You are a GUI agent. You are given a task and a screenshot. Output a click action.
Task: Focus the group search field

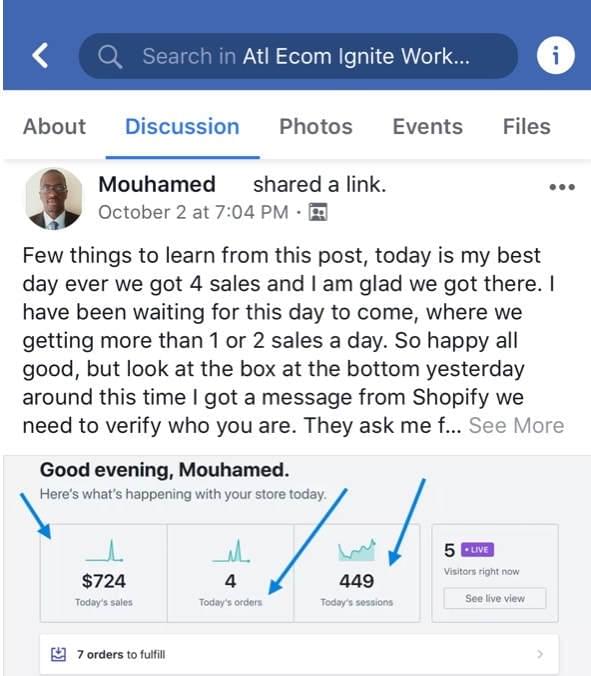pyautogui.click(x=298, y=56)
